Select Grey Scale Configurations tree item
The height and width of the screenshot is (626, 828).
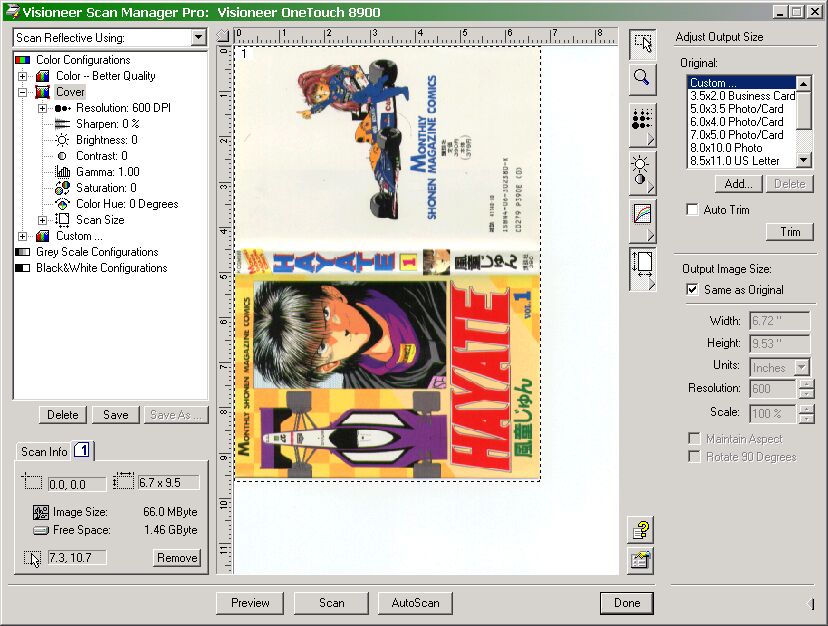[97, 252]
